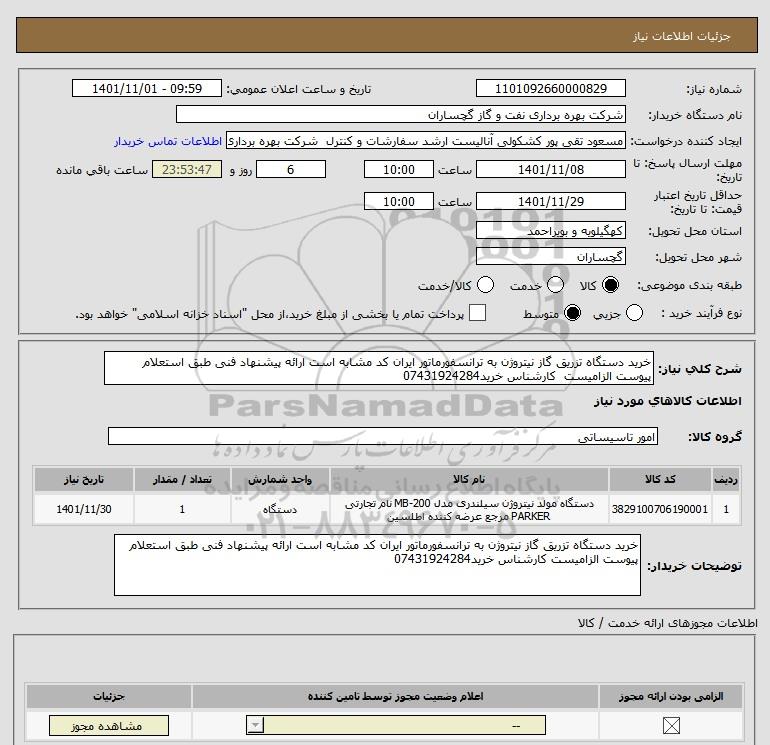Click the تعداد / مقدار column header

(x=182, y=479)
